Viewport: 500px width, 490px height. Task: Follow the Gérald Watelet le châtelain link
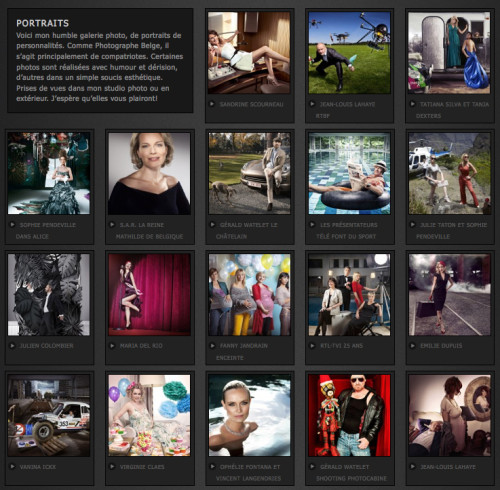(247, 230)
